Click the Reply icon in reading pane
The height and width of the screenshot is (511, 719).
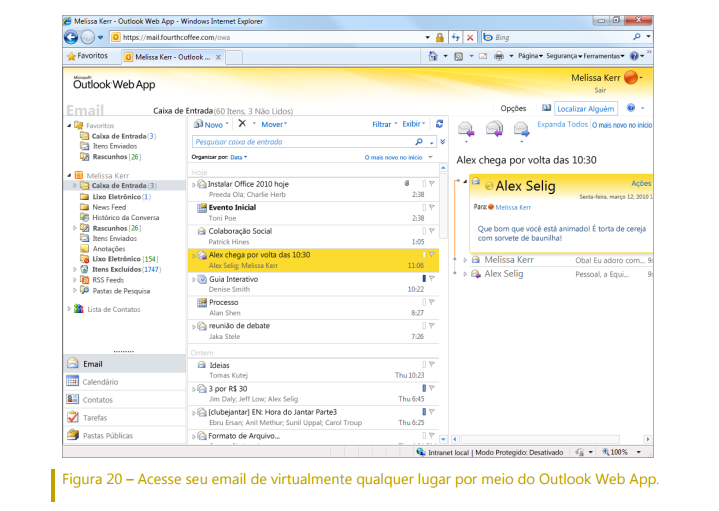[465, 128]
